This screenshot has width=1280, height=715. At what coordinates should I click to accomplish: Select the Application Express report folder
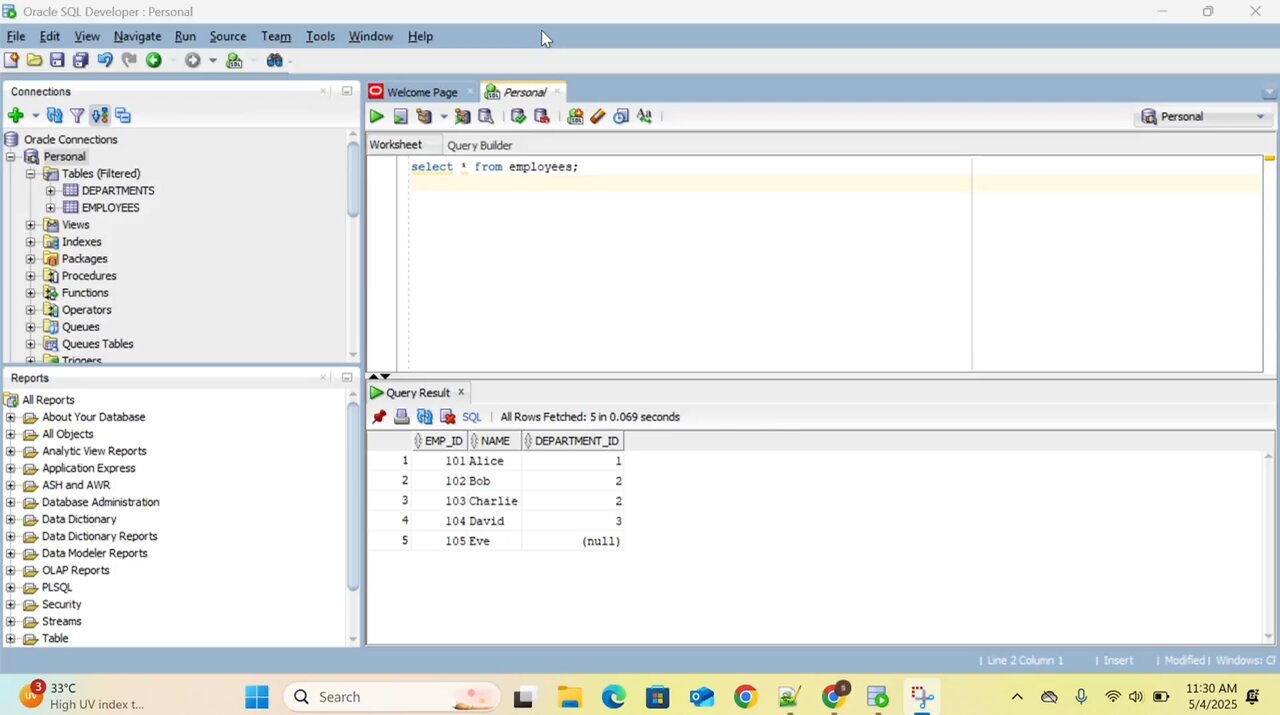[88, 468]
